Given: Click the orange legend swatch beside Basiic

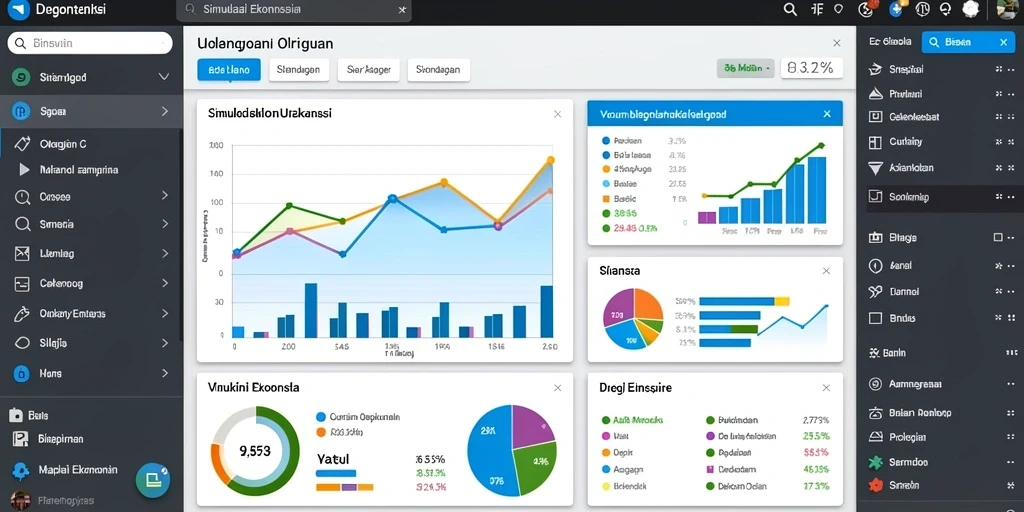Looking at the screenshot, I should 605,199.
